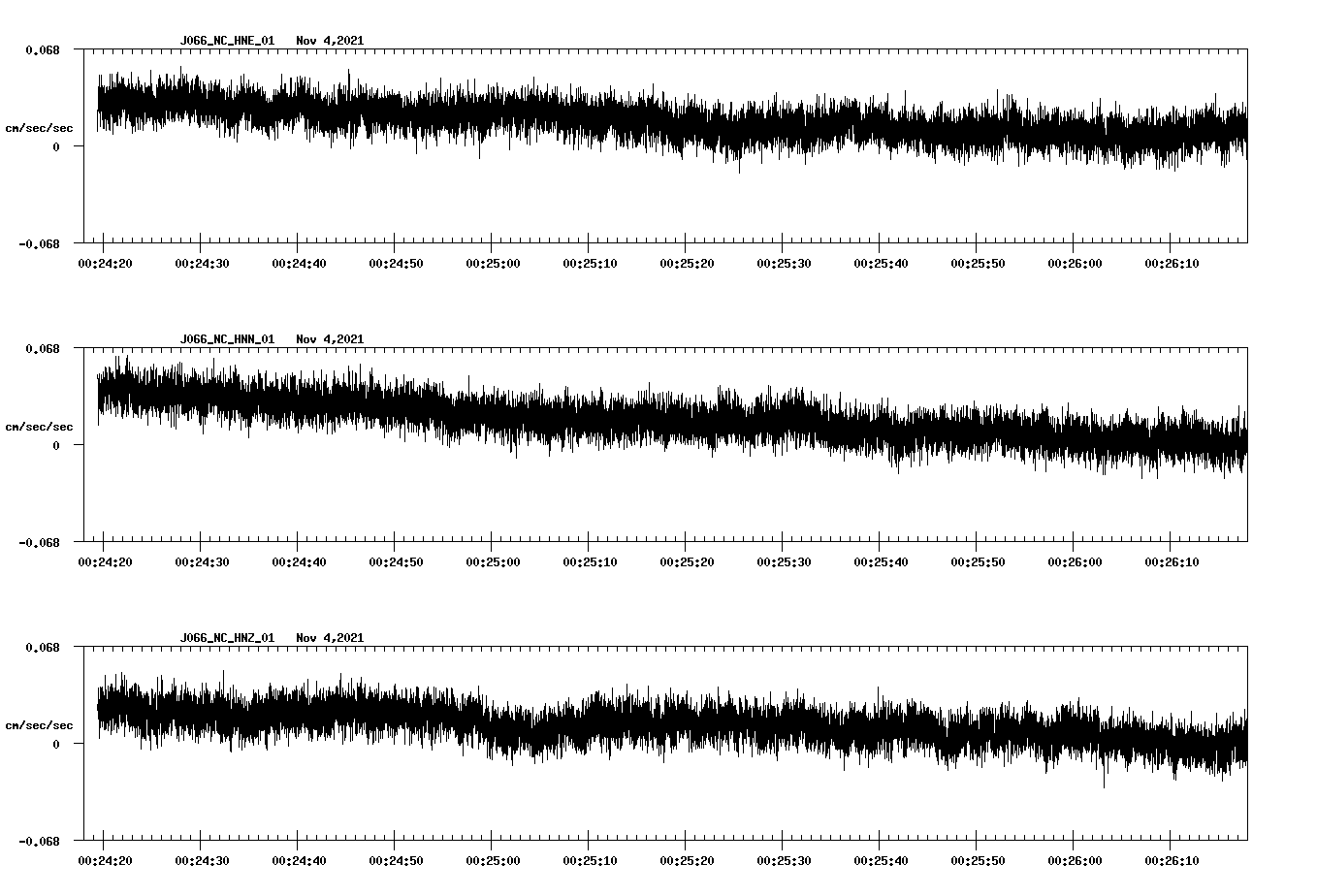Select 00:24:50 tick label under HNN plot
Image resolution: width=1317 pixels, height=896 pixels.
pyautogui.click(x=396, y=562)
